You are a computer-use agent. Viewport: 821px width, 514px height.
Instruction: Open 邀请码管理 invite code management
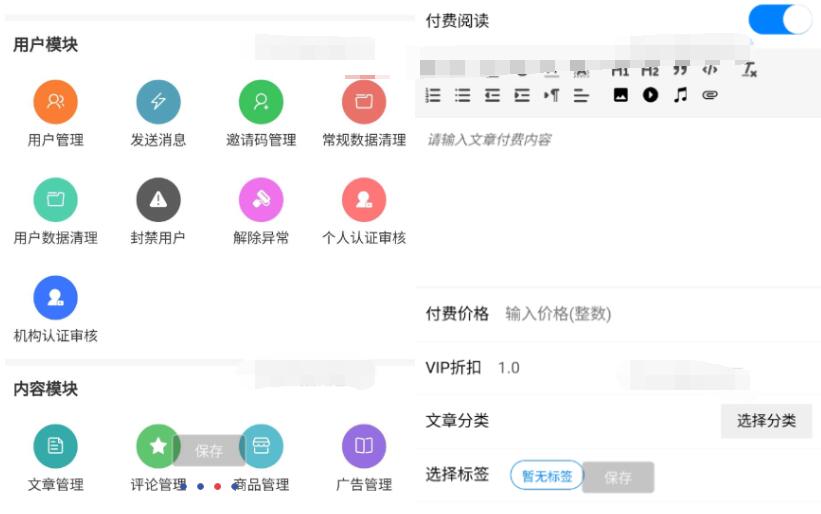click(x=261, y=102)
